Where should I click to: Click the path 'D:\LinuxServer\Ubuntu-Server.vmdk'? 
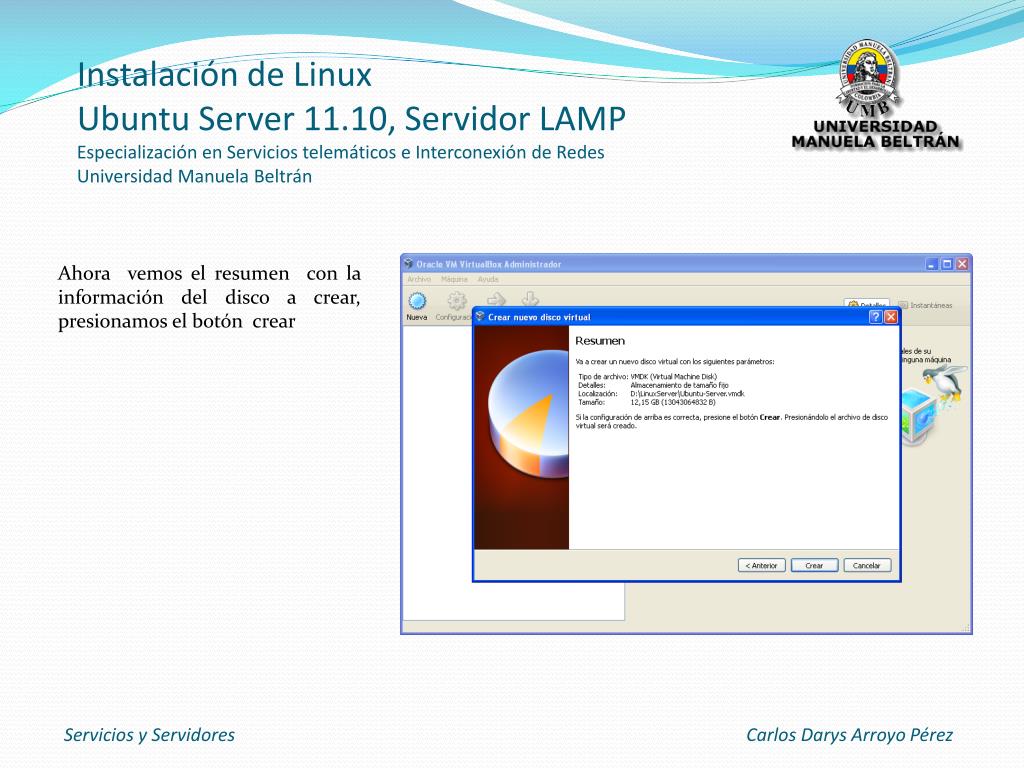click(687, 394)
